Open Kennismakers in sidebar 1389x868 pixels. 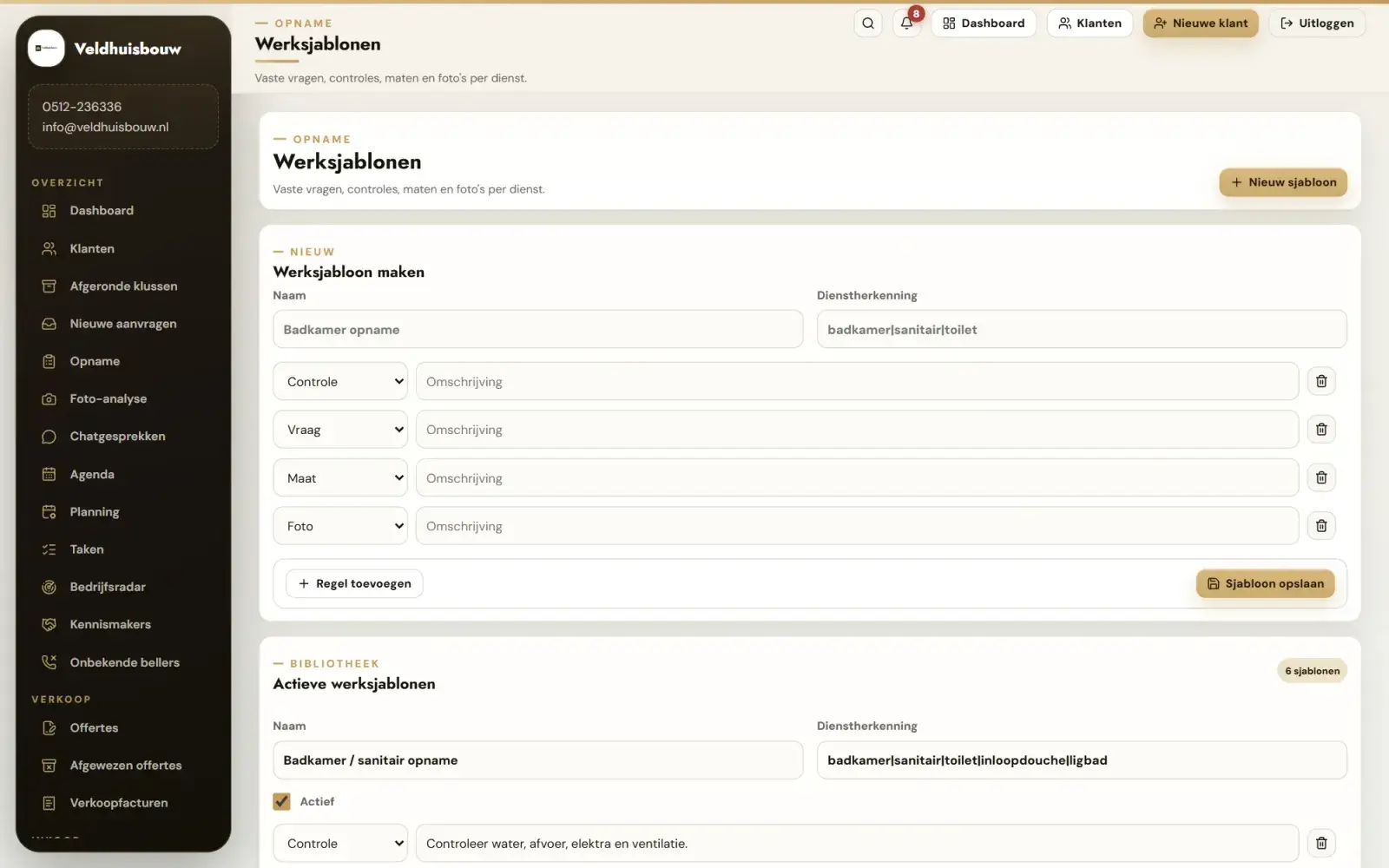123,624
